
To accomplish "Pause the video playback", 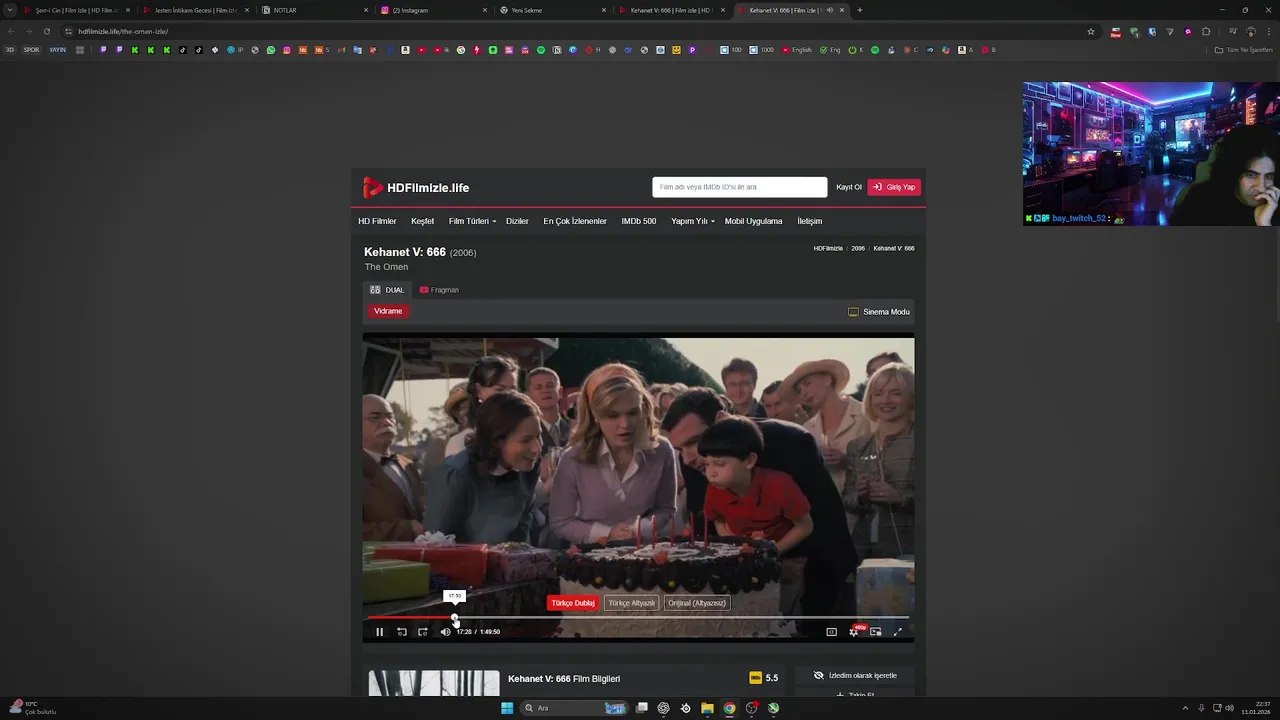I will point(379,632).
